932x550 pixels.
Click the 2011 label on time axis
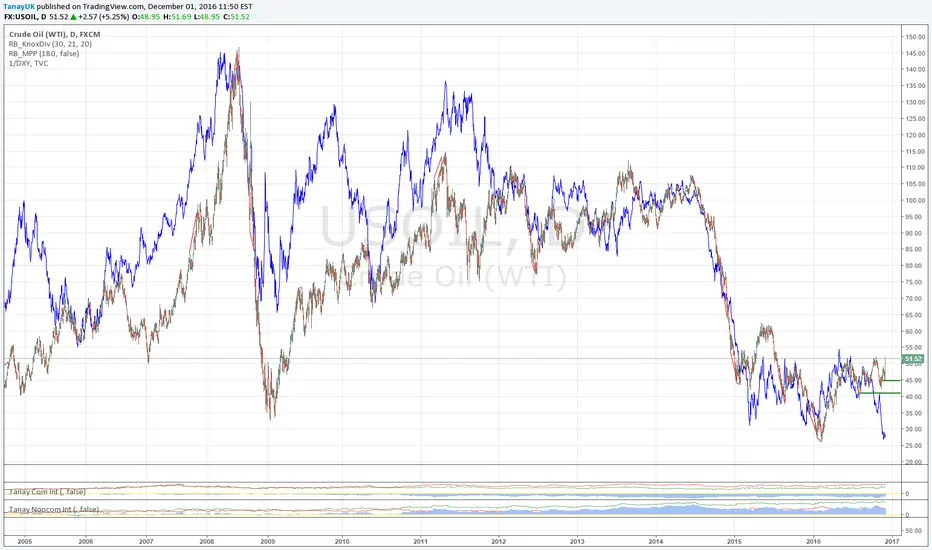[x=420, y=541]
